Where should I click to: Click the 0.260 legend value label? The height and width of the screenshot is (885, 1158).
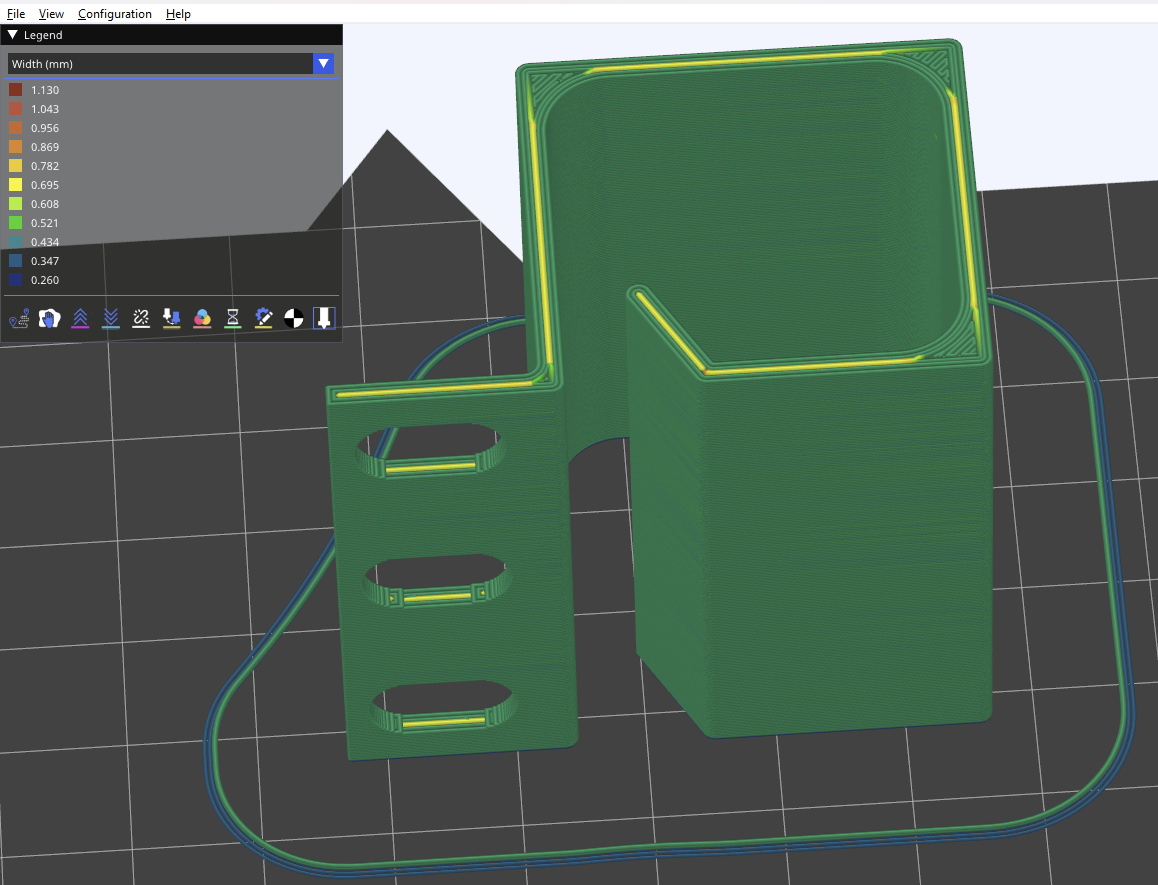pyautogui.click(x=45, y=280)
